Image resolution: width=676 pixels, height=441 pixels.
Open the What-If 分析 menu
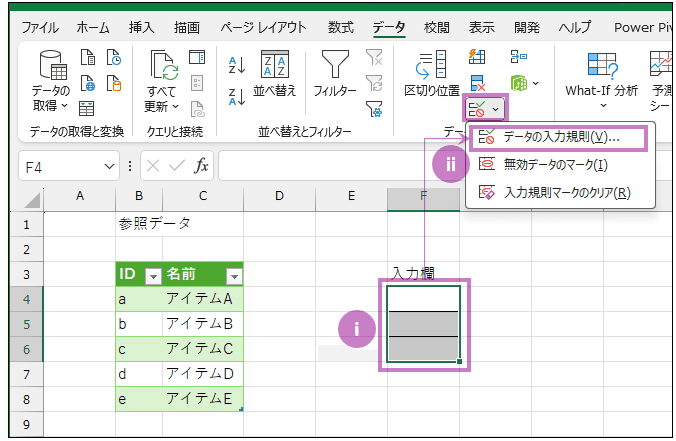pyautogui.click(x=602, y=81)
